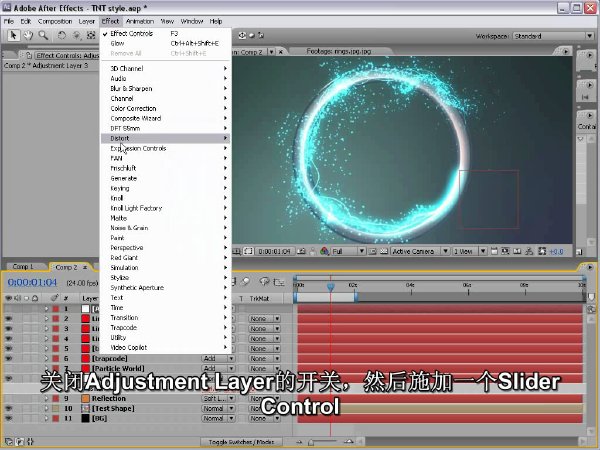This screenshot has width=600, height=450.
Task: Toggle visibility eye of layer 3
Action: [x=8, y=329]
